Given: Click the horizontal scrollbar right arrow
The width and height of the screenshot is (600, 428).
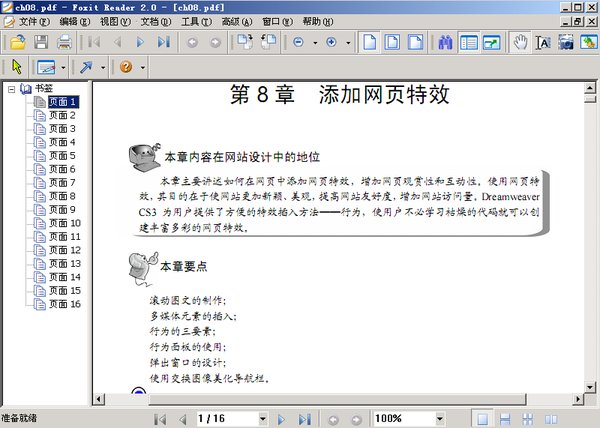Looking at the screenshot, I should (x=578, y=399).
